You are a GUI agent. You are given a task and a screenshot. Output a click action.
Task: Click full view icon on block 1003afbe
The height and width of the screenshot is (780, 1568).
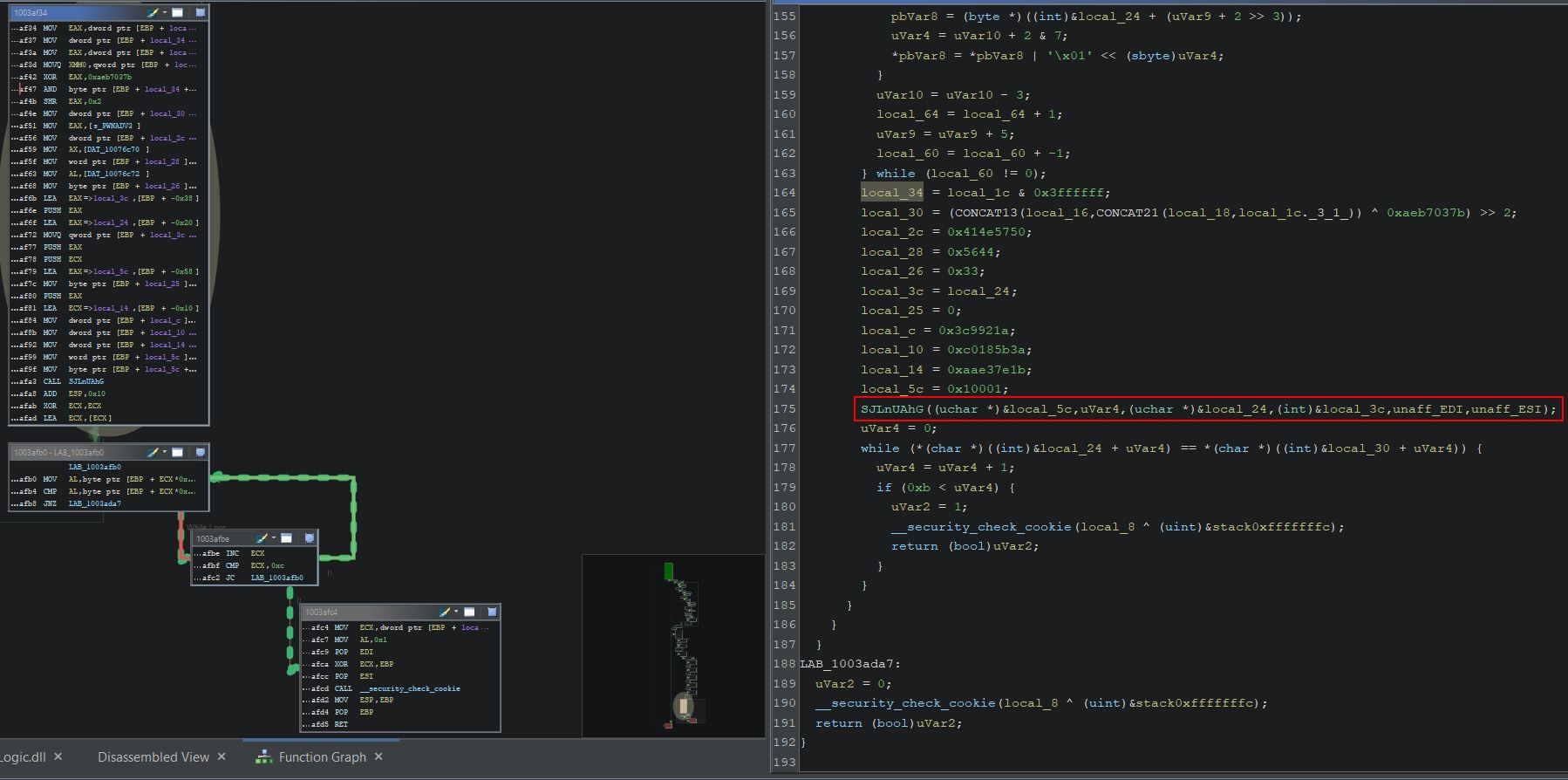286,538
